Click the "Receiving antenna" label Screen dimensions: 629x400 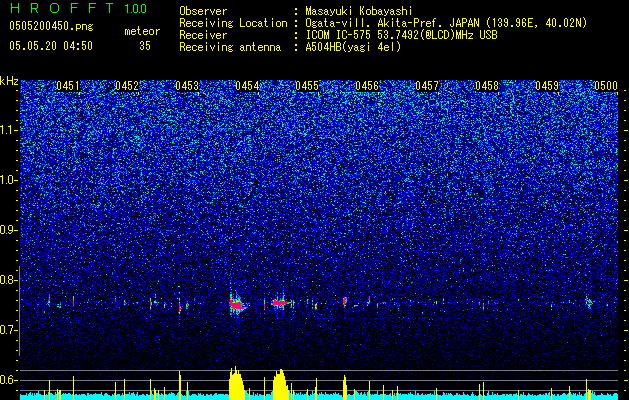[x=230, y=47]
